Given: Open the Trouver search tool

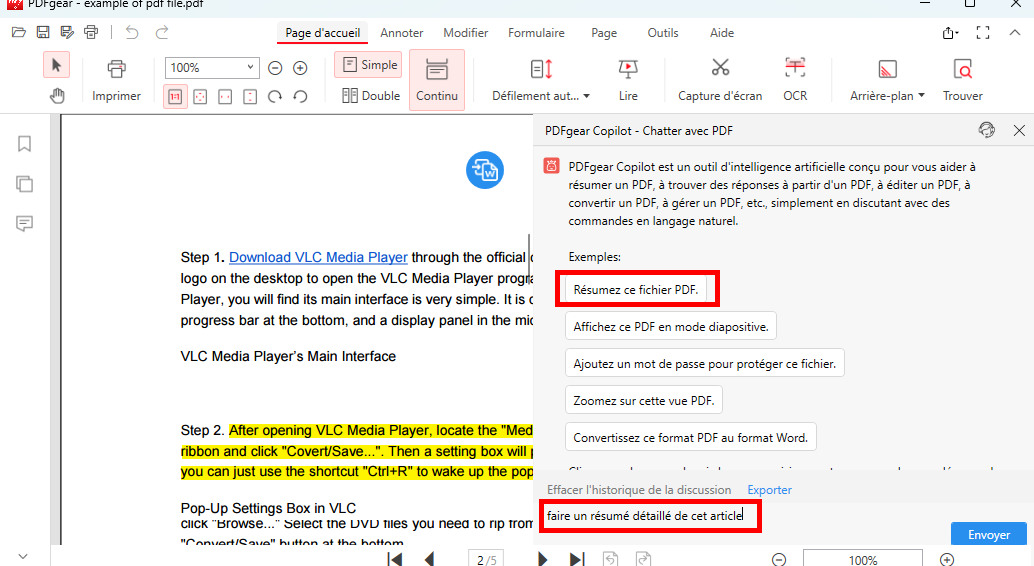Looking at the screenshot, I should [x=962, y=80].
